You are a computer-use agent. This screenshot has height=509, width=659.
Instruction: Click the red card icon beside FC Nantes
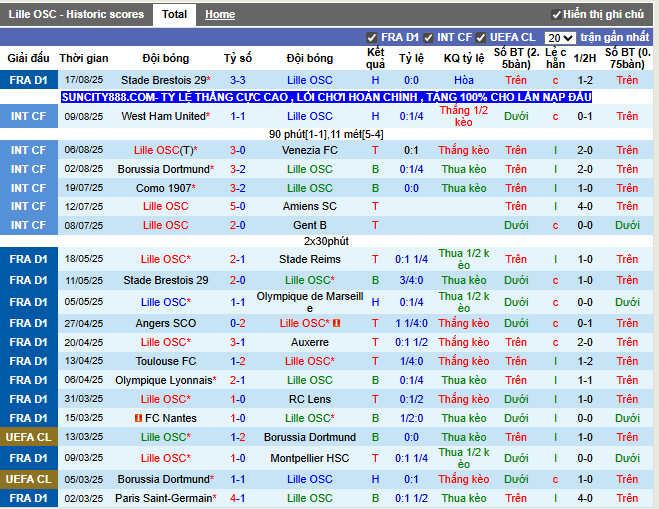pos(138,418)
